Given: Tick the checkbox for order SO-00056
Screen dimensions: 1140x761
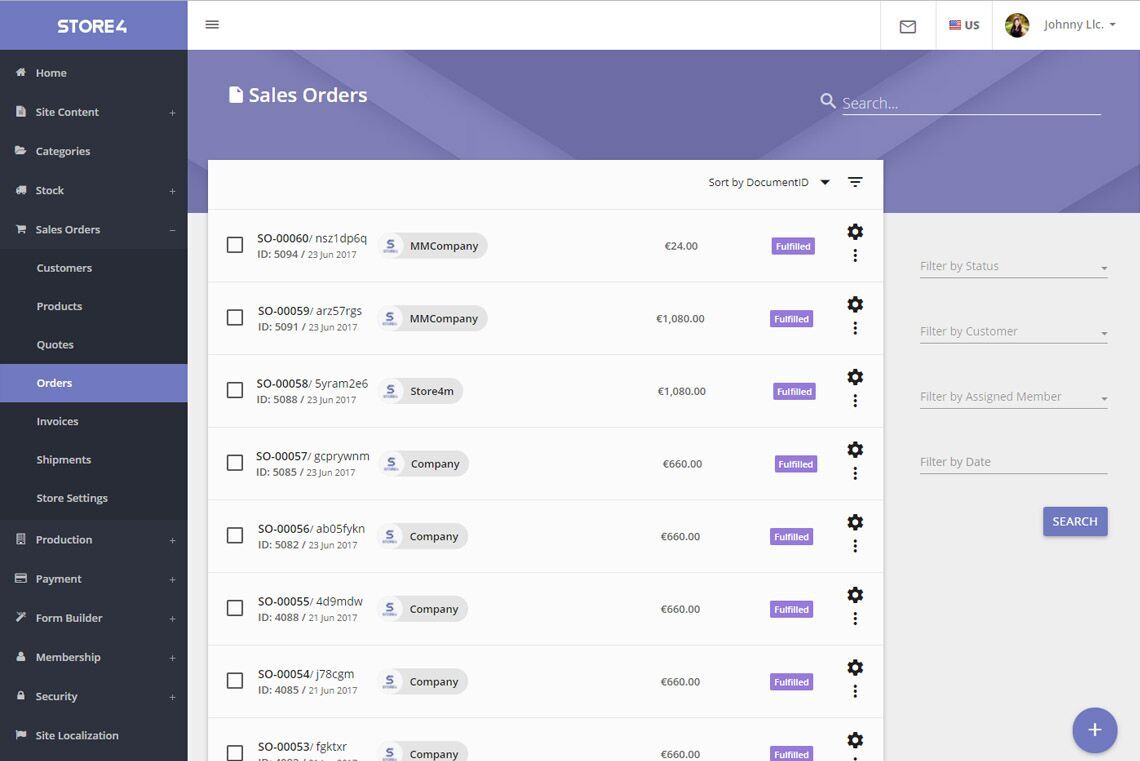Looking at the screenshot, I should pyautogui.click(x=235, y=536).
